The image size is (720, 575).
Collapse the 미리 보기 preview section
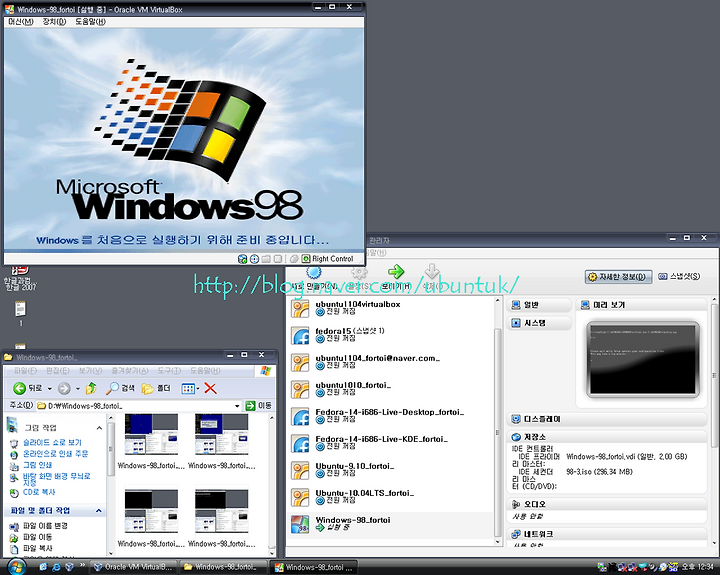coord(641,305)
